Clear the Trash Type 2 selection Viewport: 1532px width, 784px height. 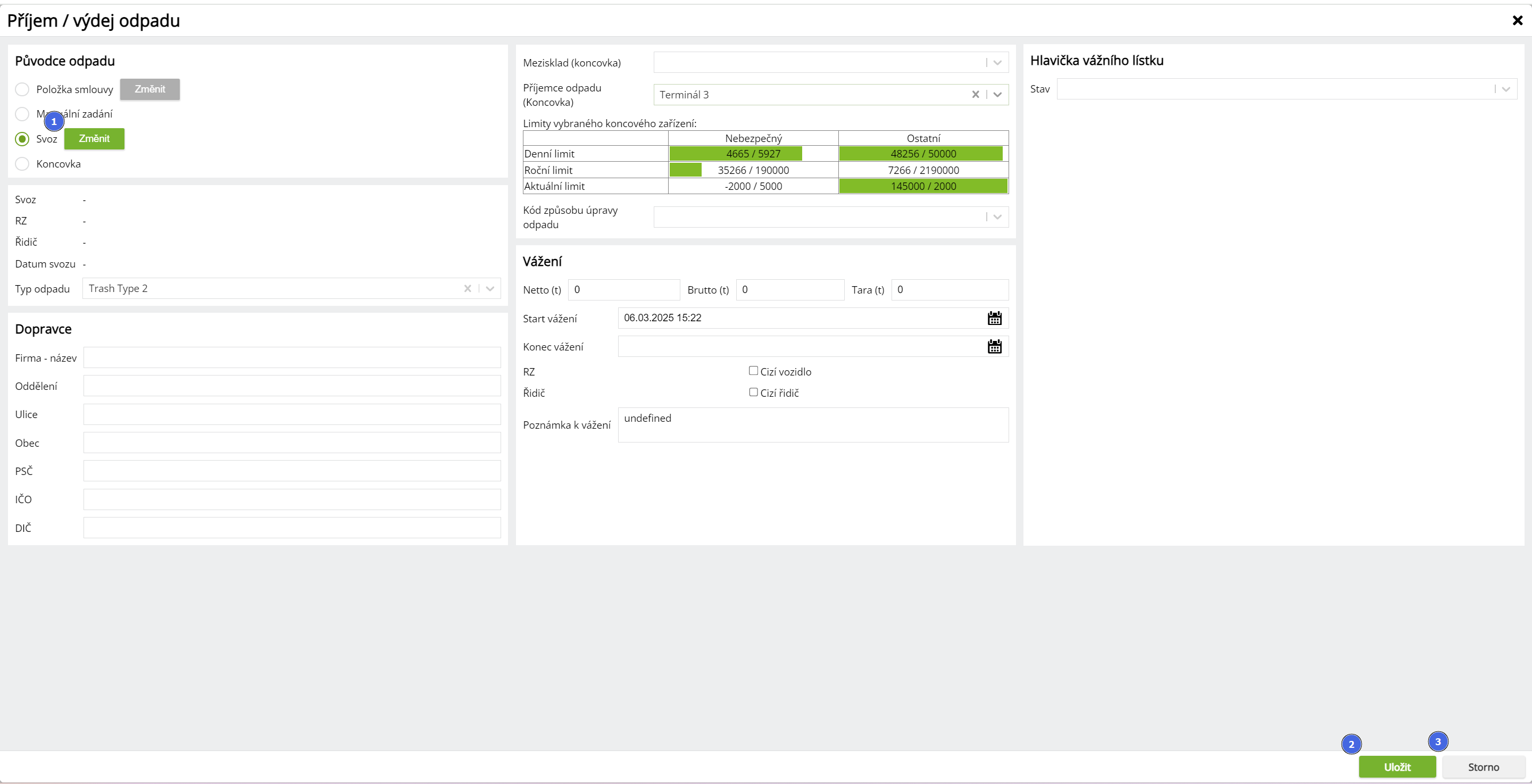[x=468, y=288]
